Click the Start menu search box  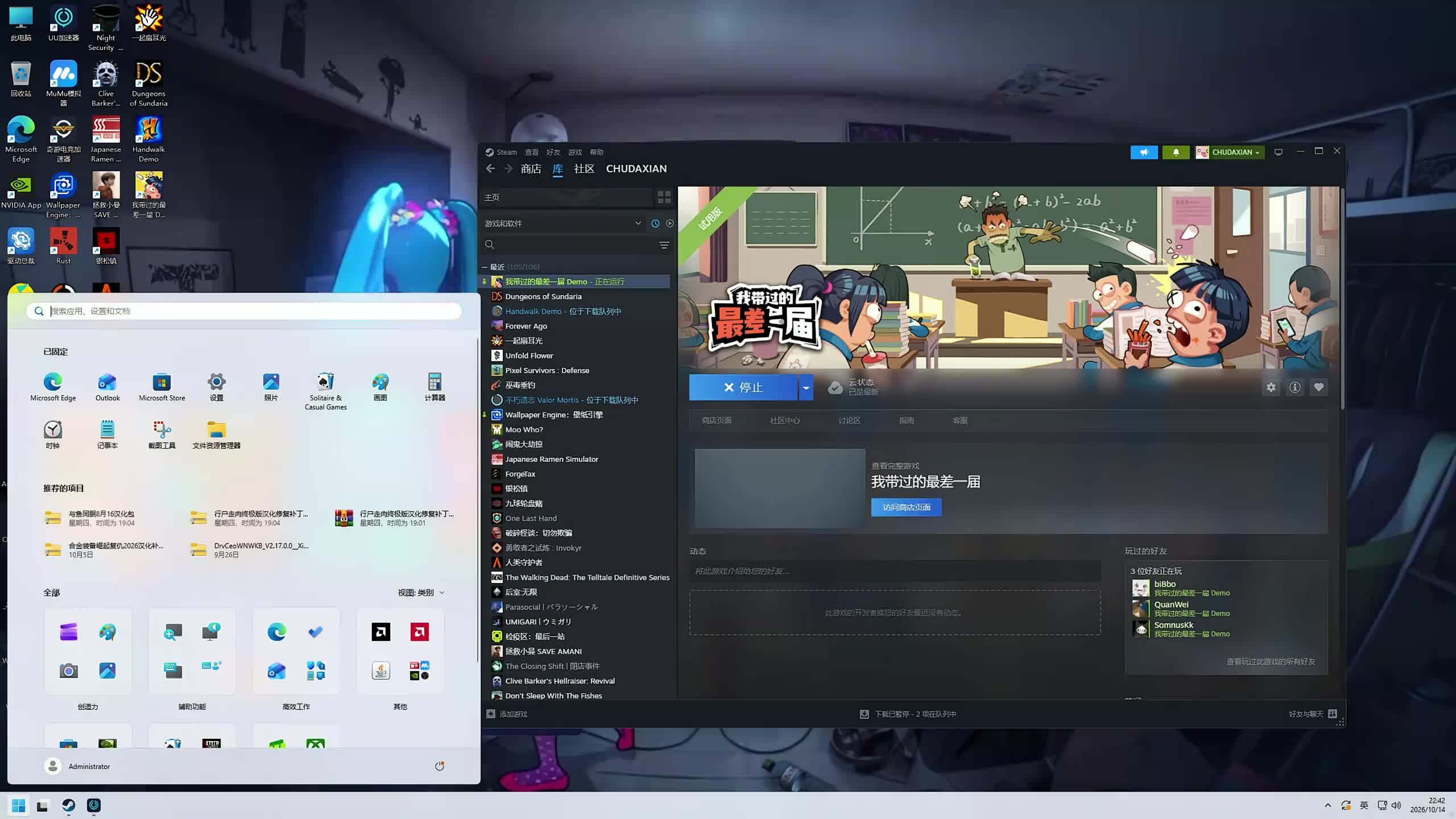click(x=244, y=311)
